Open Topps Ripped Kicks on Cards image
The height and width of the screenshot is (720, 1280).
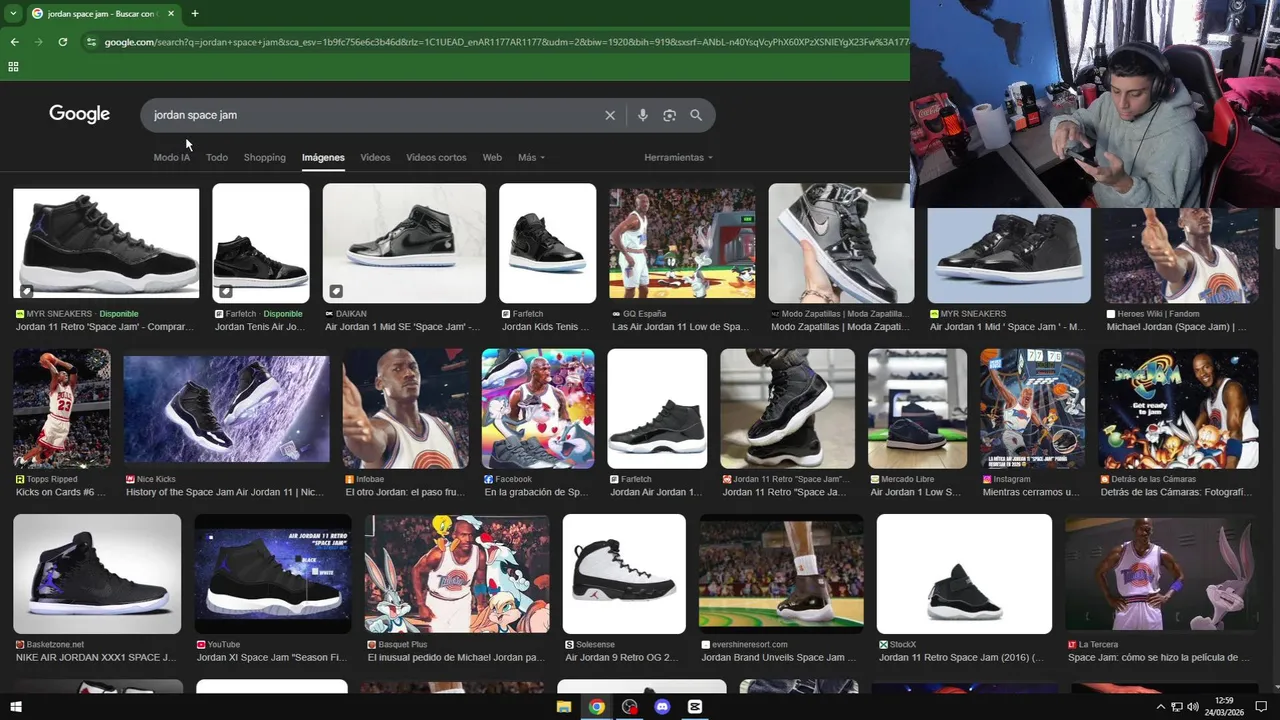(62, 408)
